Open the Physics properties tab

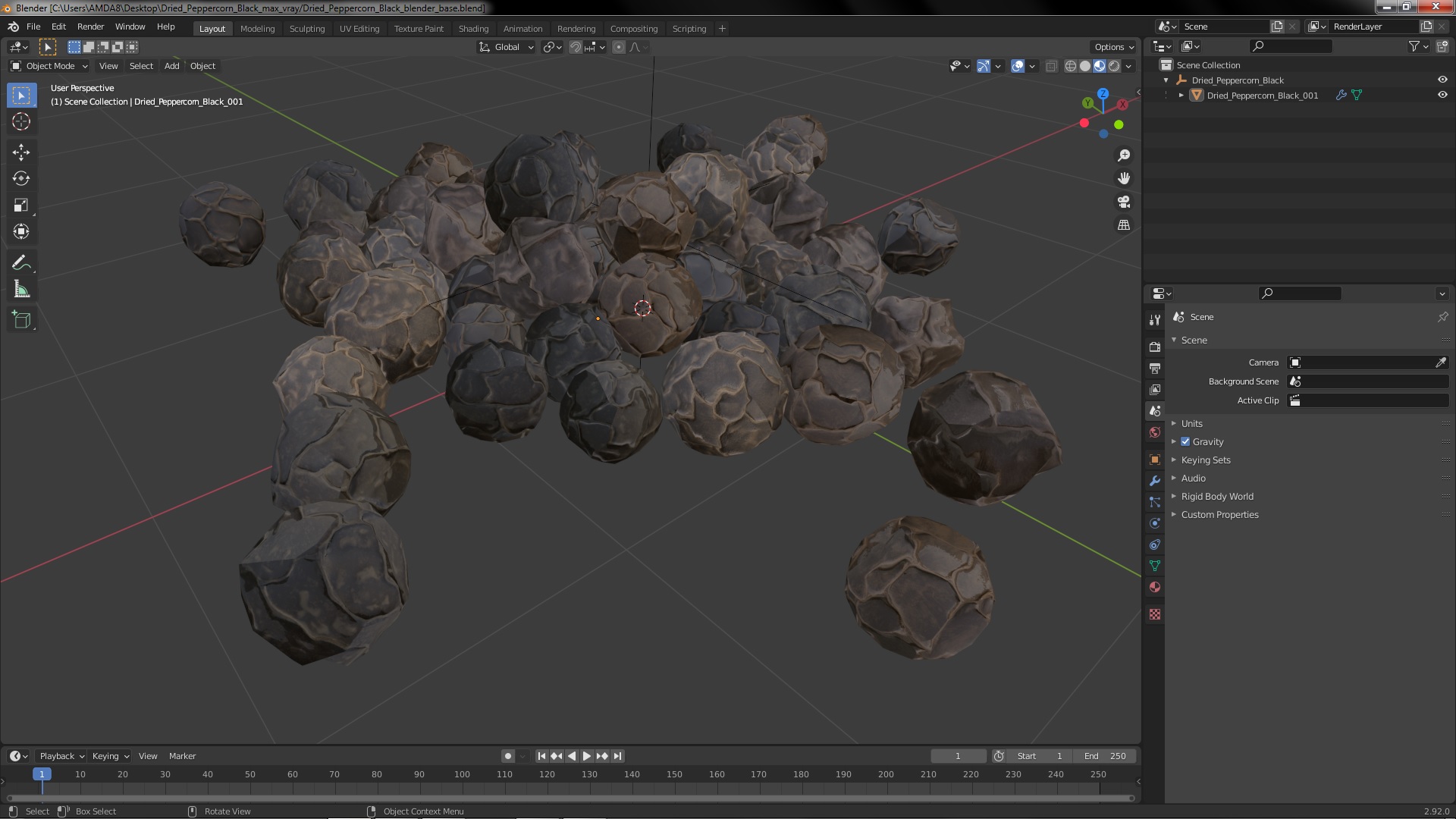click(x=1155, y=523)
